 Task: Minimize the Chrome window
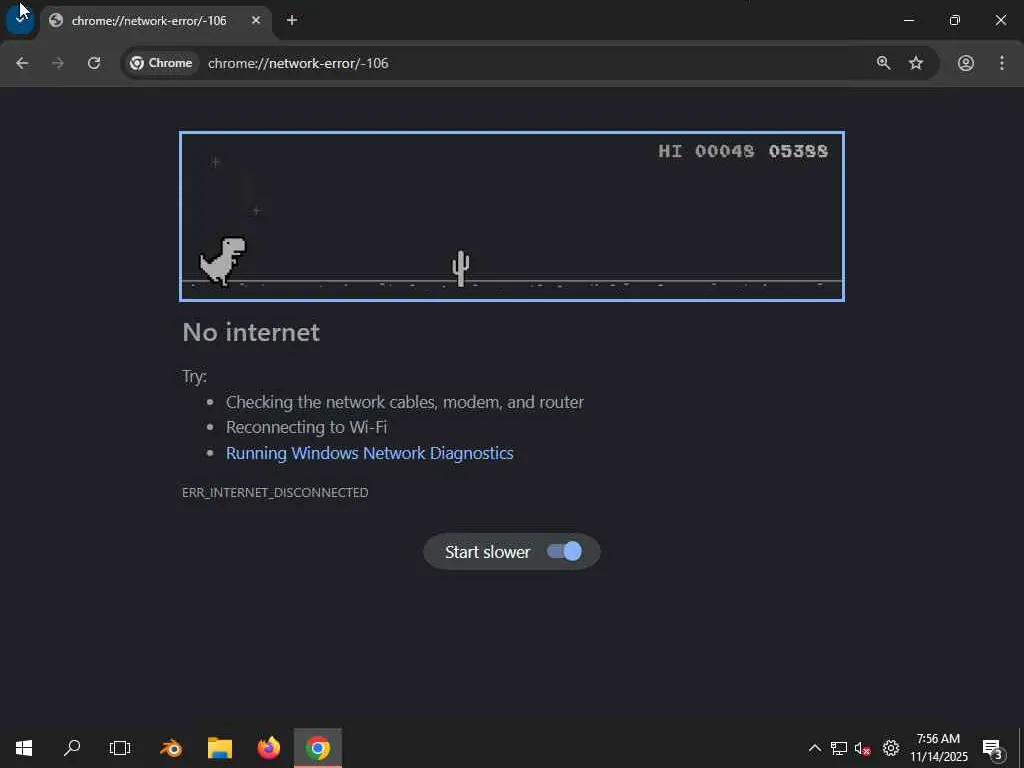[908, 20]
